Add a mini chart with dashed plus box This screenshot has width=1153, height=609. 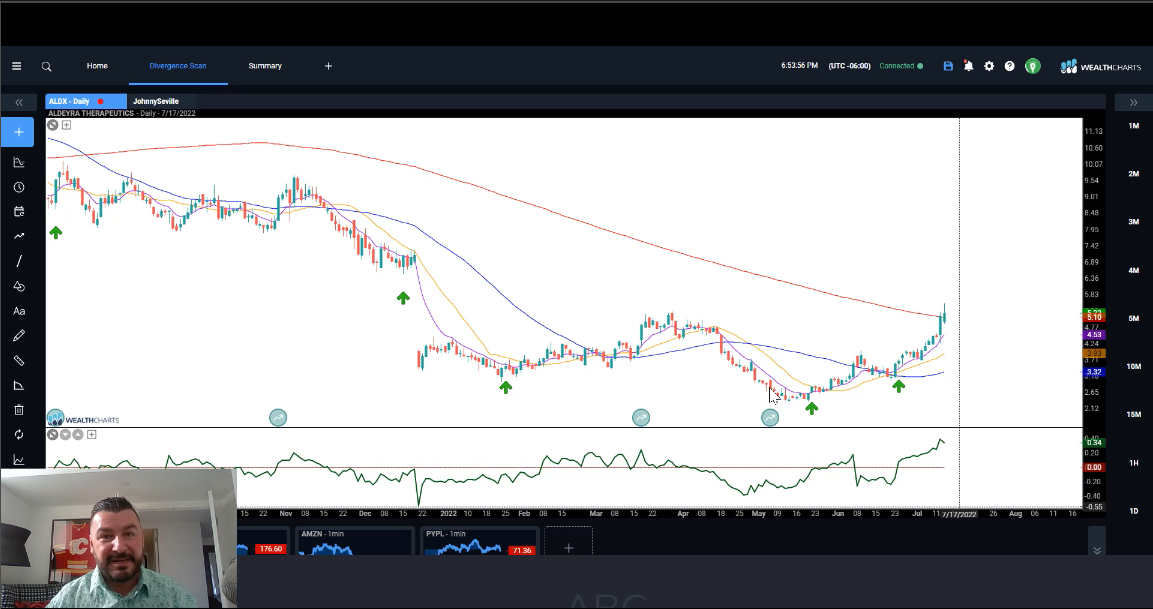[x=568, y=542]
